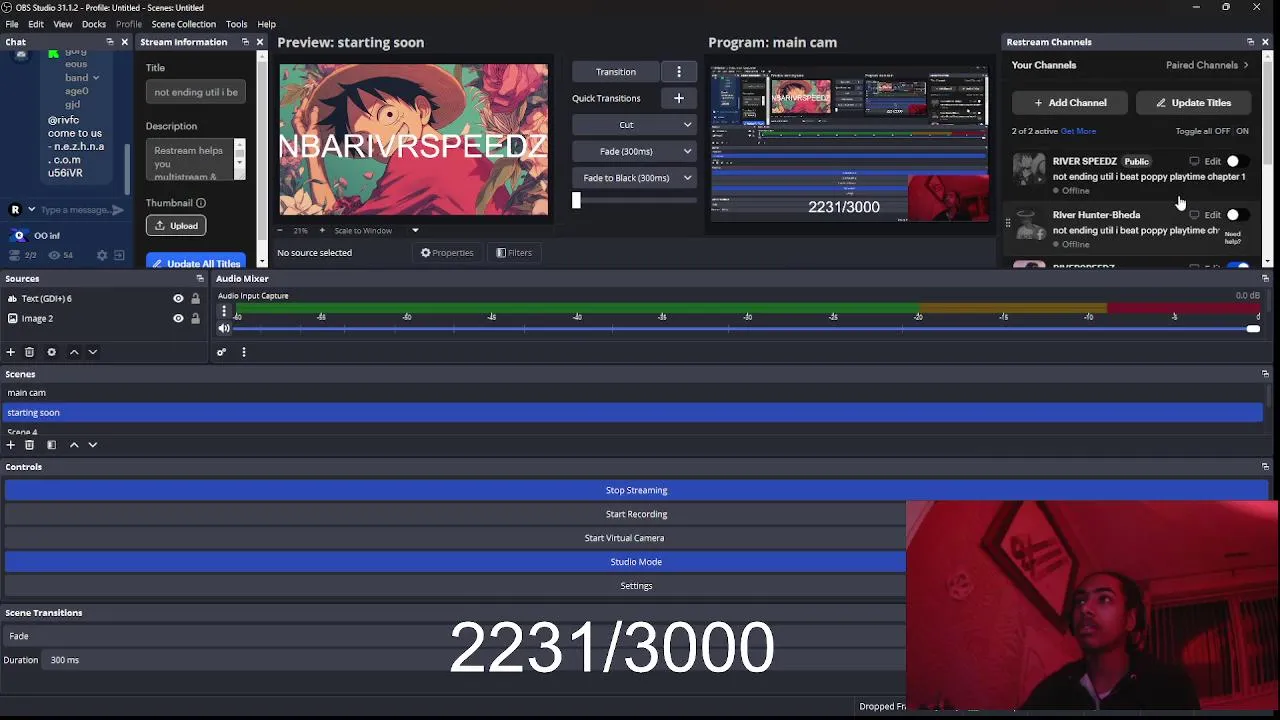Viewport: 1280px width, 720px height.
Task: Open Audio Mixer bottom three-dot menu
Action: point(243,352)
